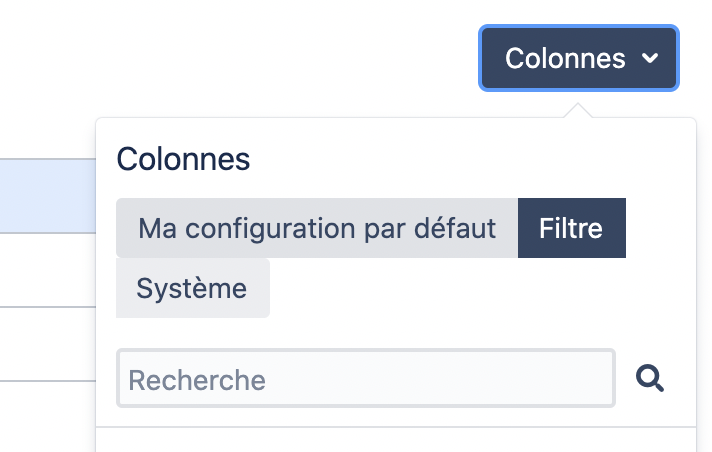Click inside the Recherche text box

click(366, 379)
